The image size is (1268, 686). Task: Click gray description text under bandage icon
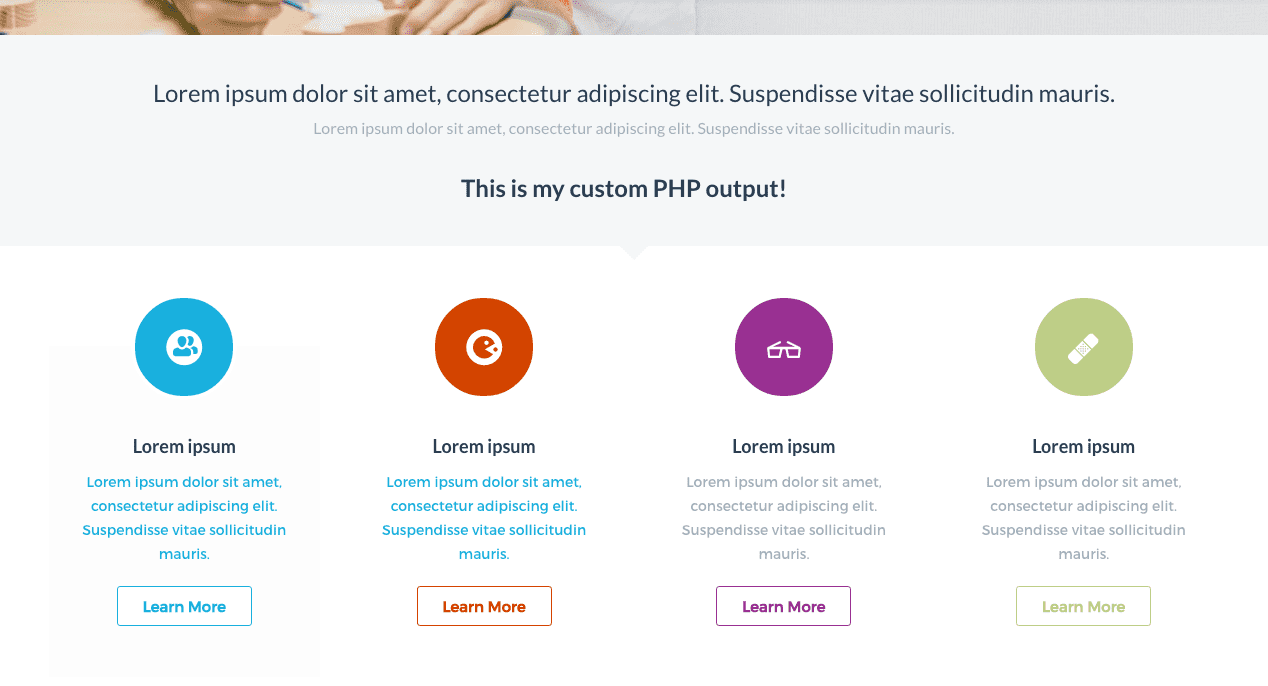(1084, 518)
